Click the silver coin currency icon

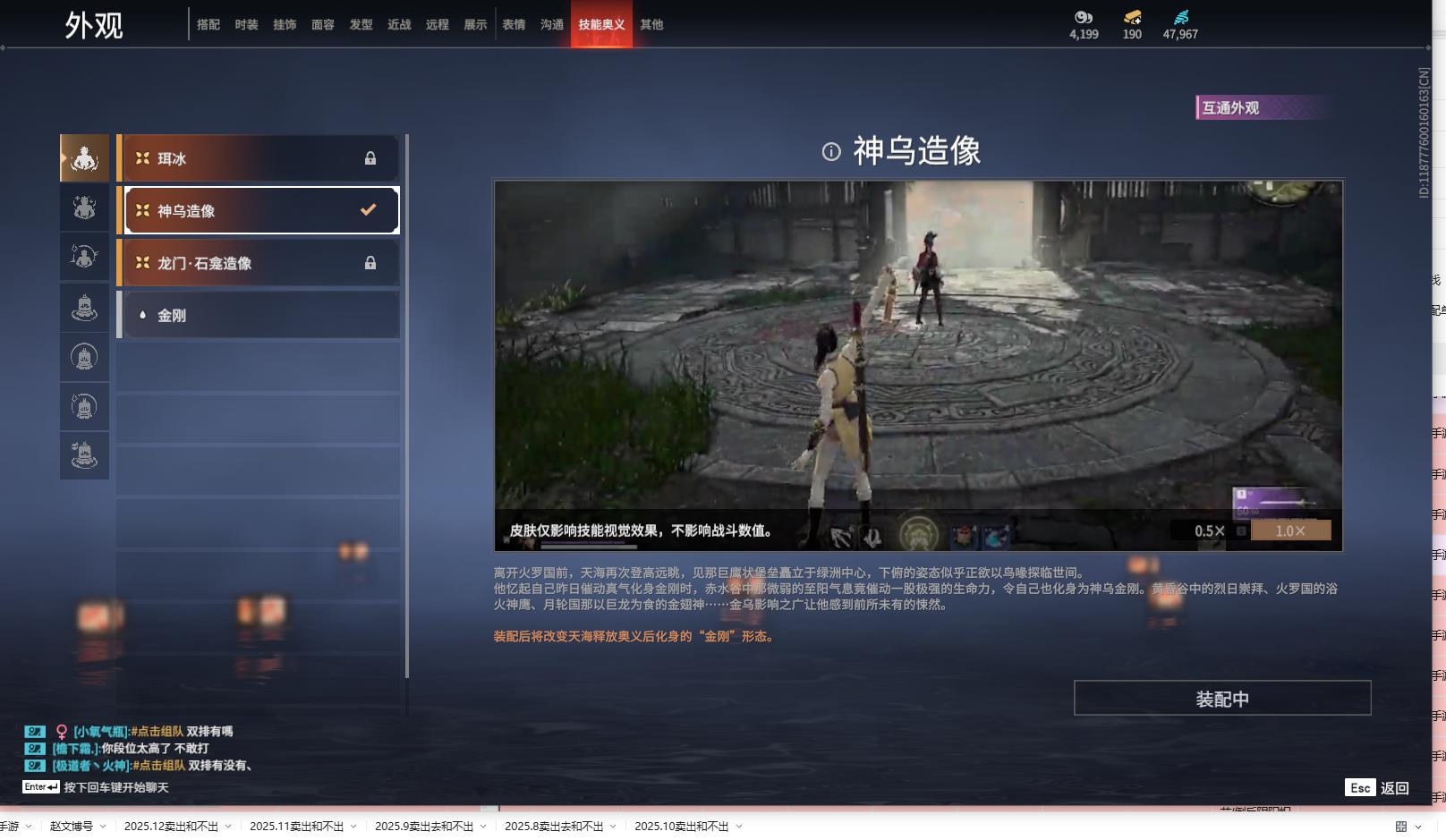pos(1084,17)
